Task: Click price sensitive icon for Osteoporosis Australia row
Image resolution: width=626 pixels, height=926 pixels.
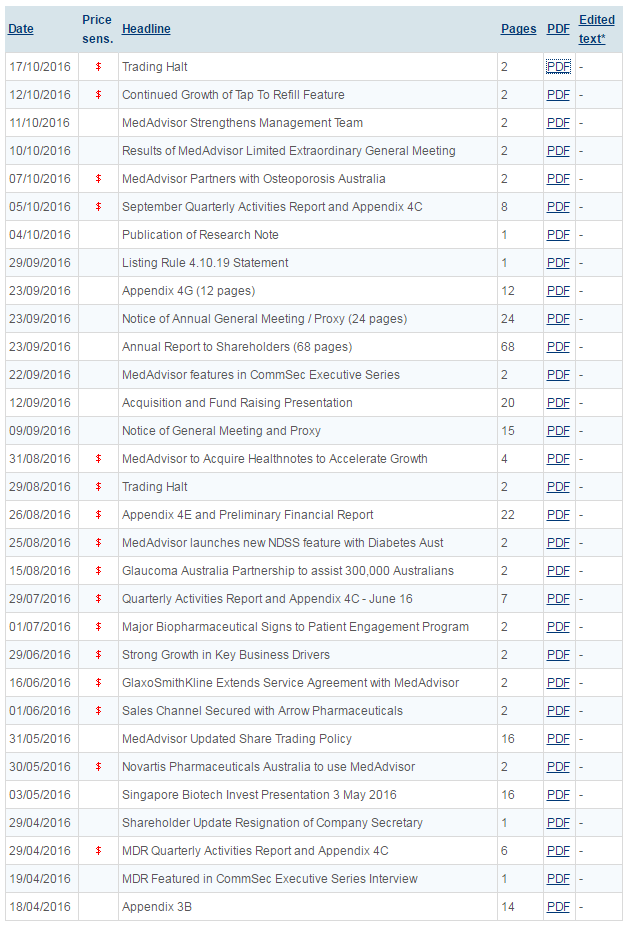Action: 98,179
